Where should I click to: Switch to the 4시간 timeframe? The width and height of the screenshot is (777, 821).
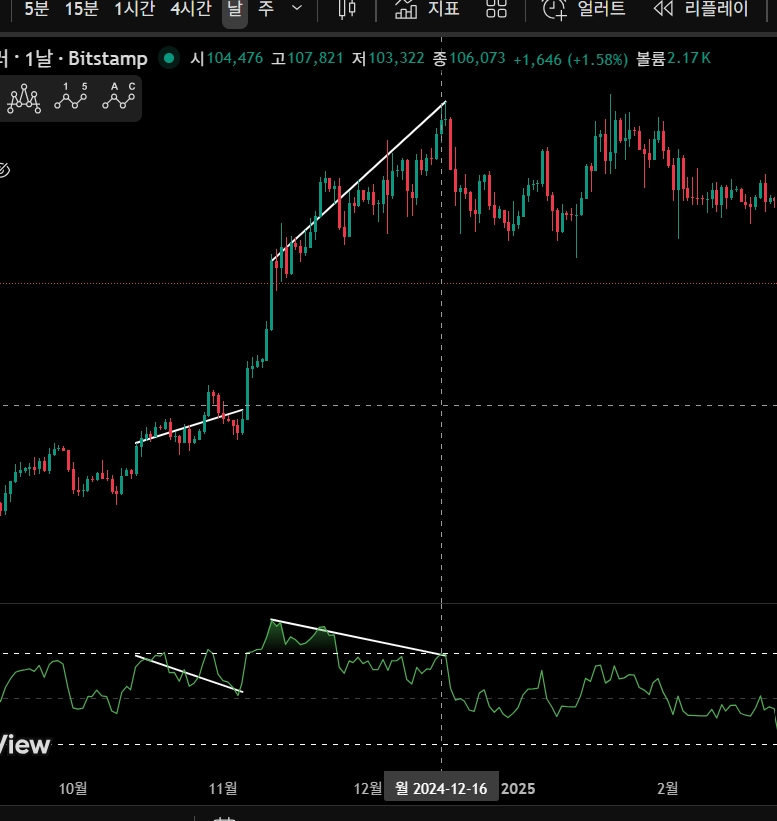(x=191, y=9)
